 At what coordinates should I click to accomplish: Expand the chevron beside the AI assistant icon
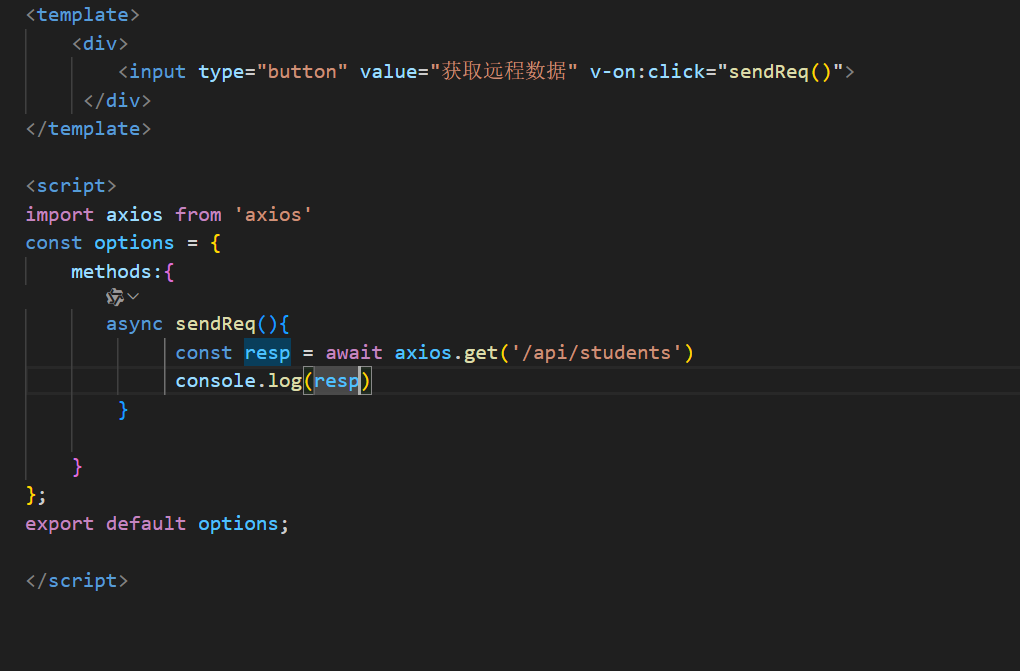tap(133, 297)
